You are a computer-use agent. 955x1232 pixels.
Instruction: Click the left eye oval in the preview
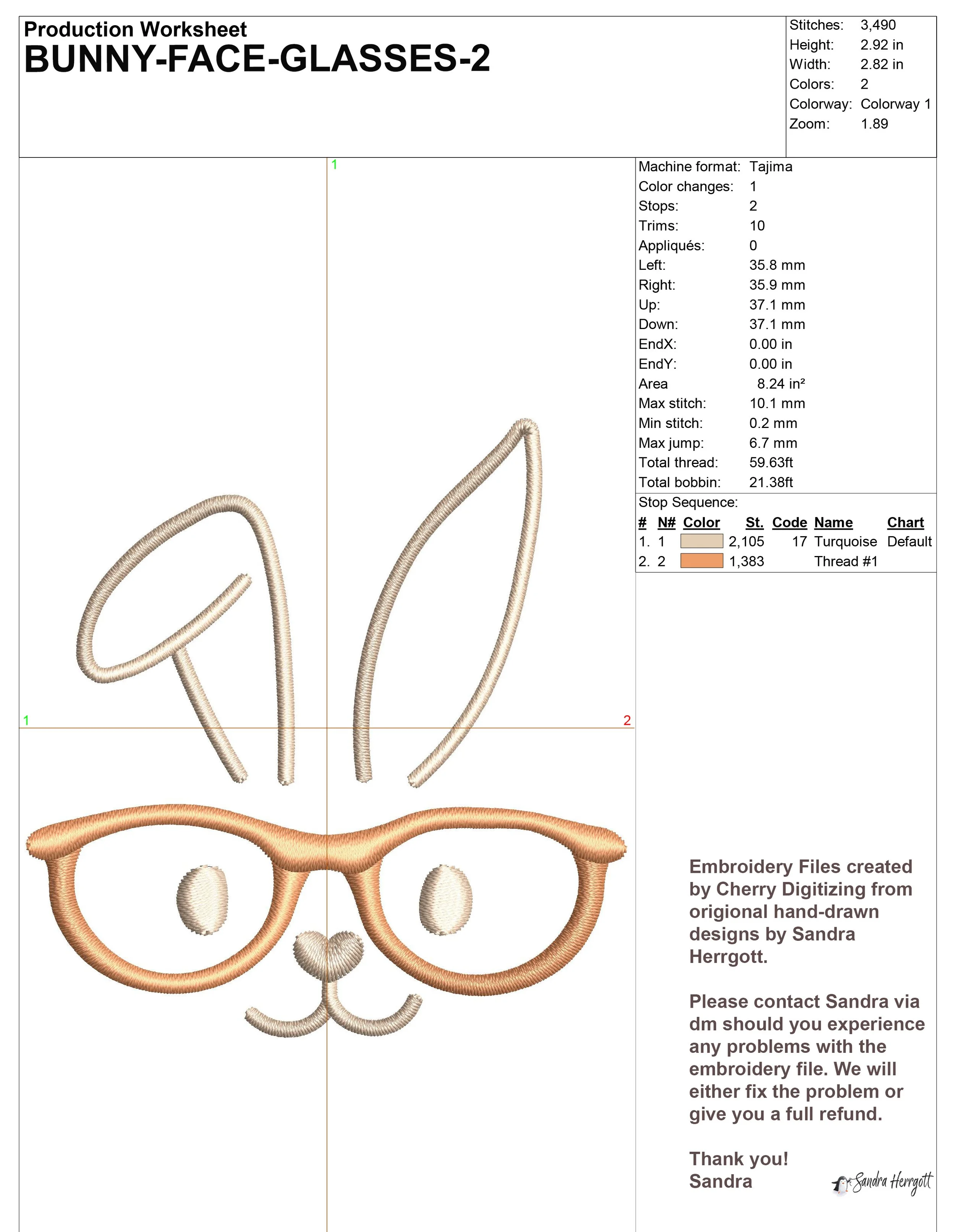(x=203, y=900)
